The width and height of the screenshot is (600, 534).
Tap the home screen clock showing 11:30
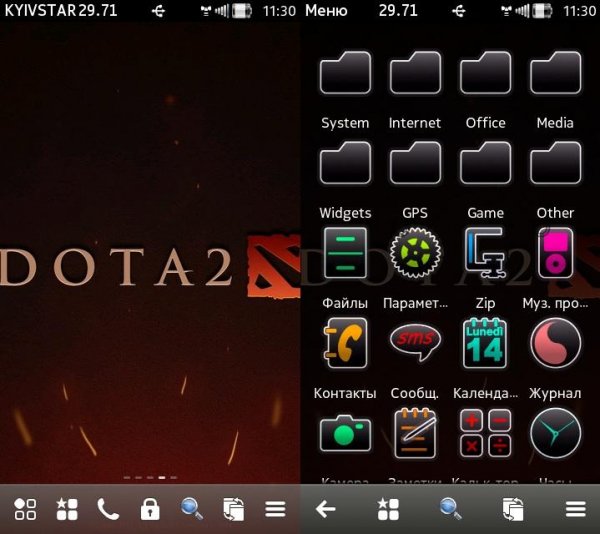tap(279, 11)
